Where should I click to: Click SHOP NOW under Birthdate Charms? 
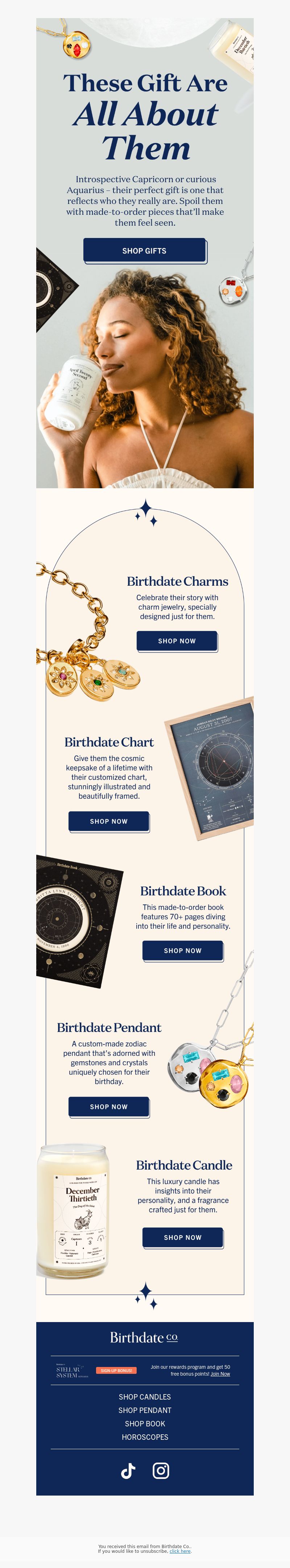pos(177,641)
